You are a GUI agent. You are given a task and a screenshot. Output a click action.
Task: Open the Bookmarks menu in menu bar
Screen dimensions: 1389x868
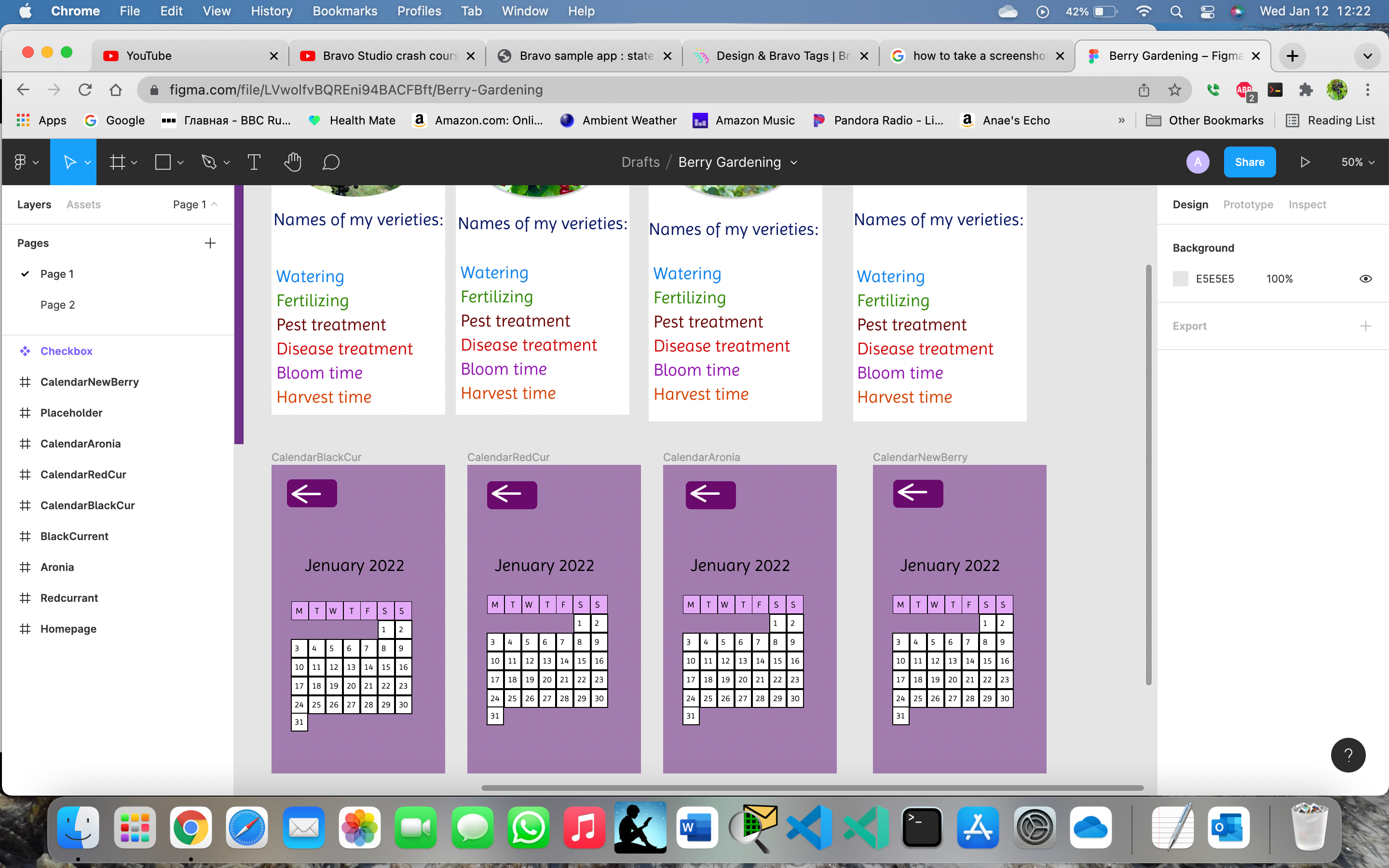344,12
